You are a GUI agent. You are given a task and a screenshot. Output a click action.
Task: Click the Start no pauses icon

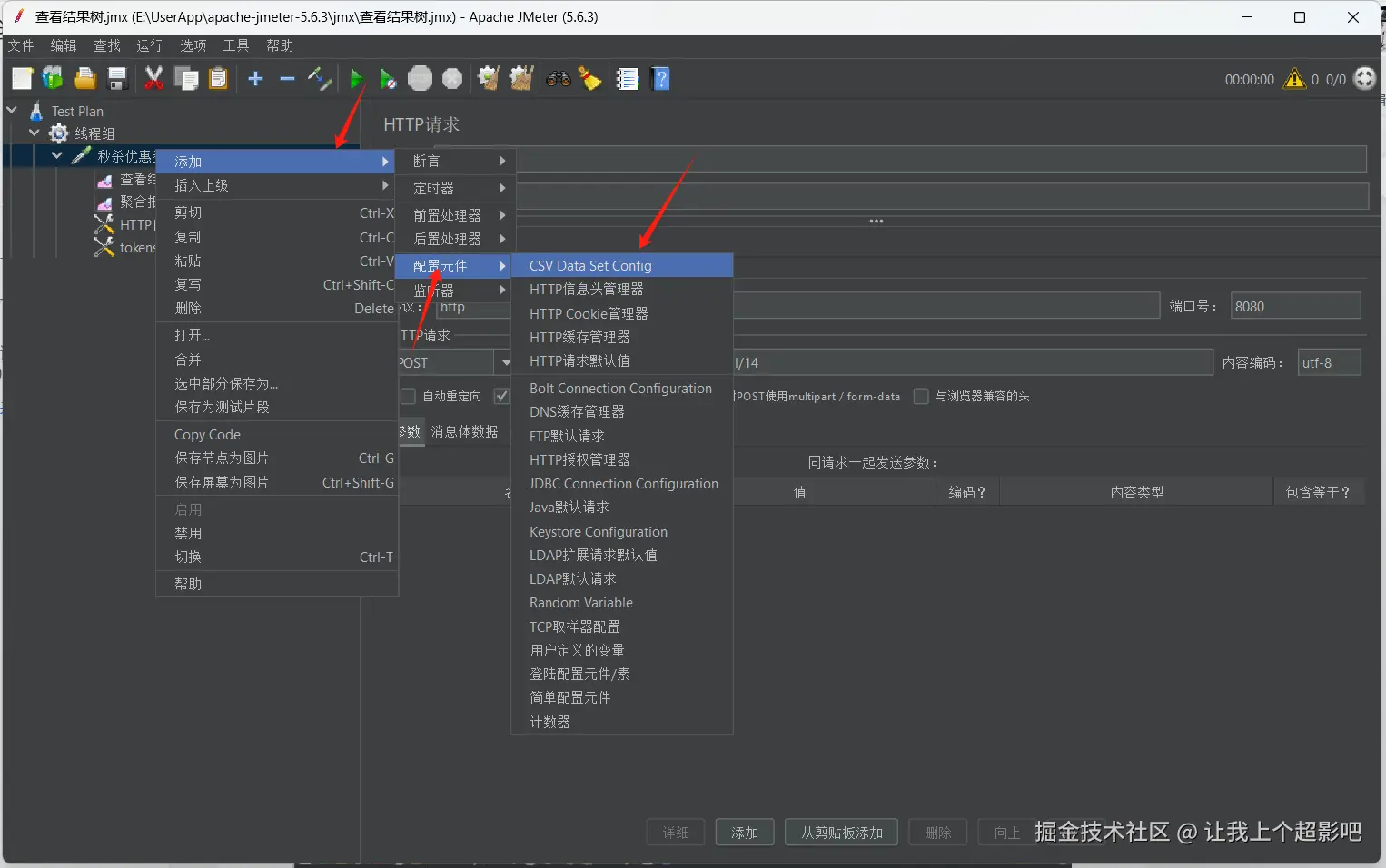[388, 79]
